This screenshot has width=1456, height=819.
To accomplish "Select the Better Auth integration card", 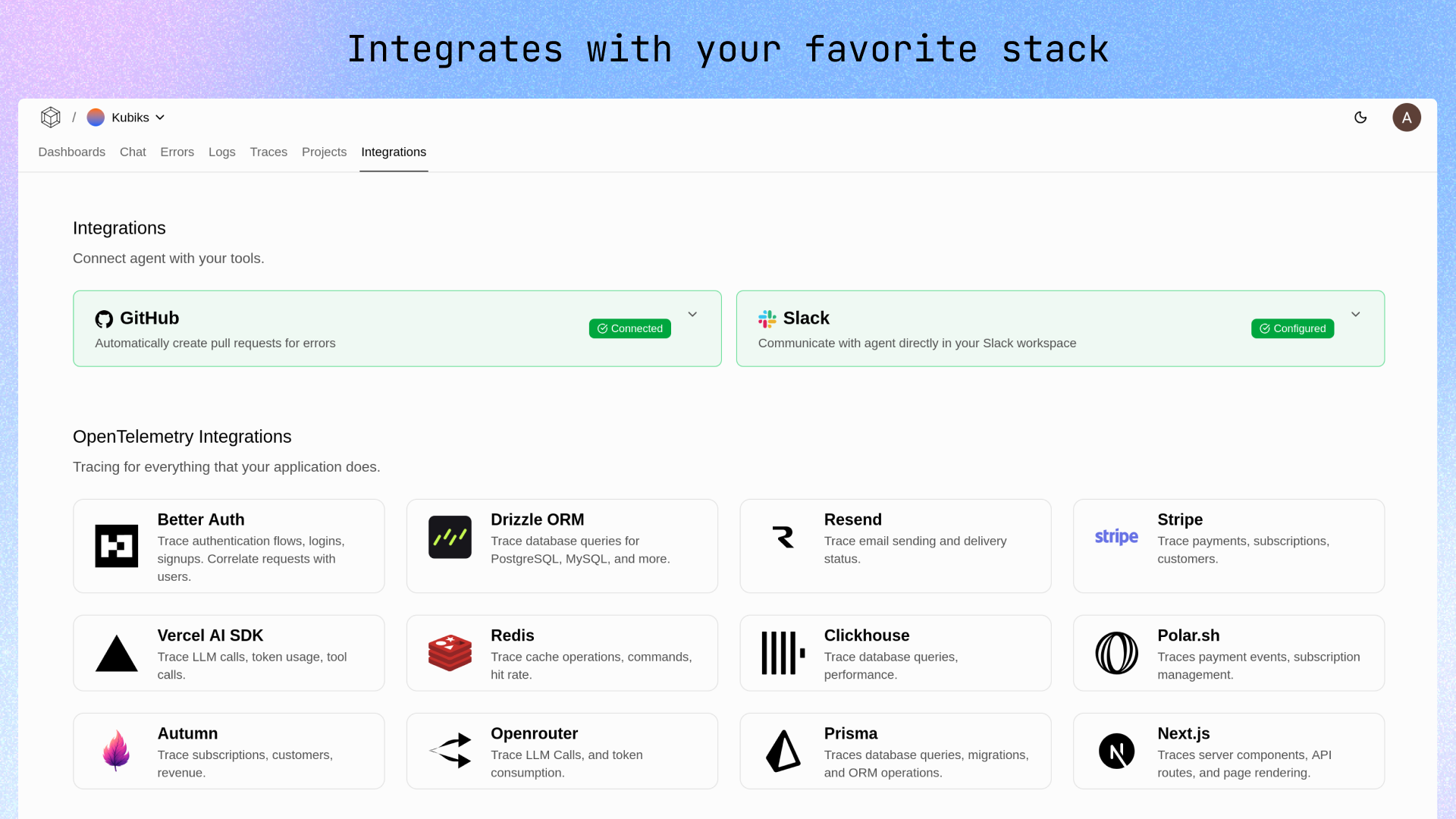I will [x=228, y=545].
